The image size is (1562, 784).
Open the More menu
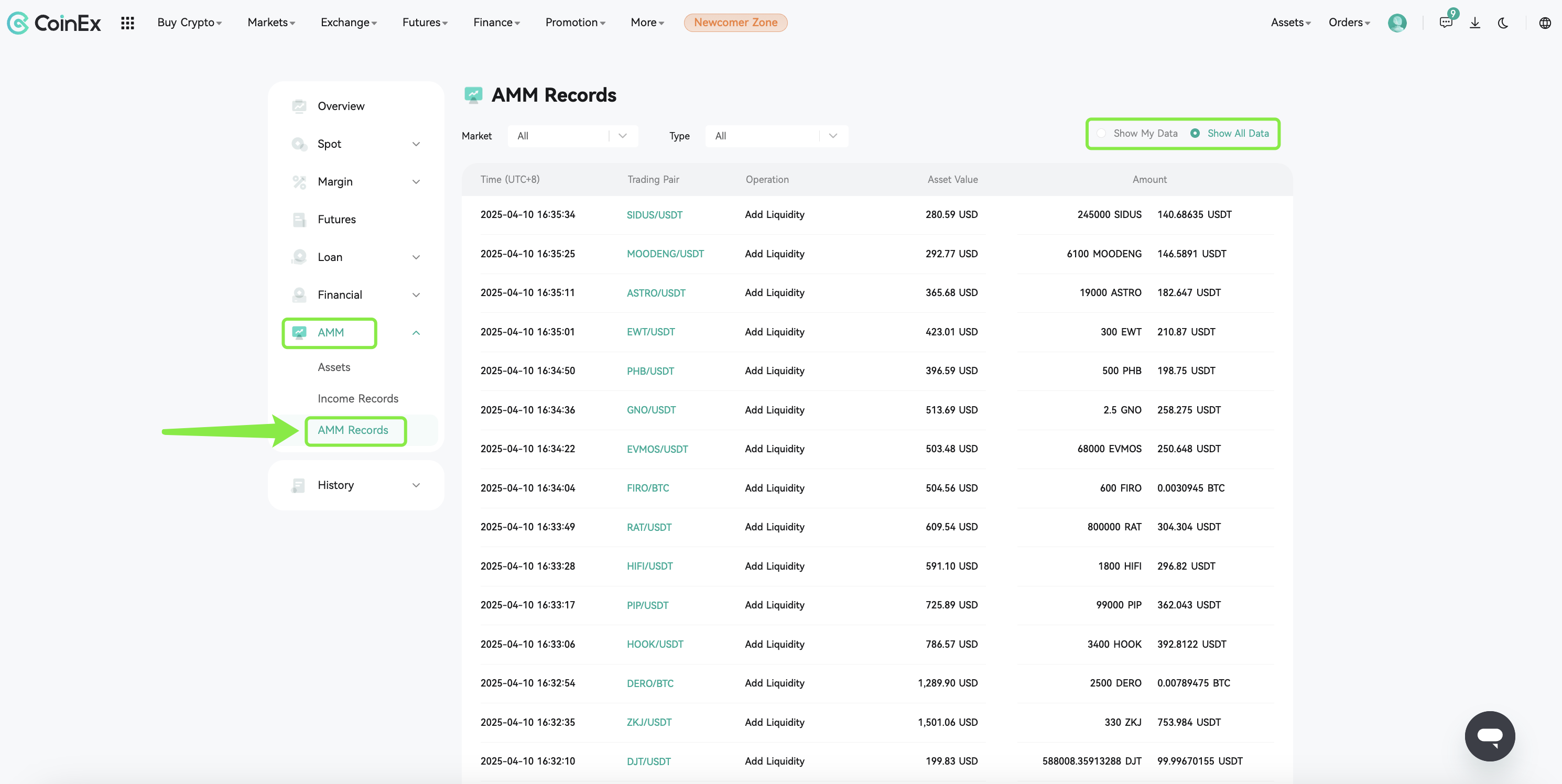(647, 23)
